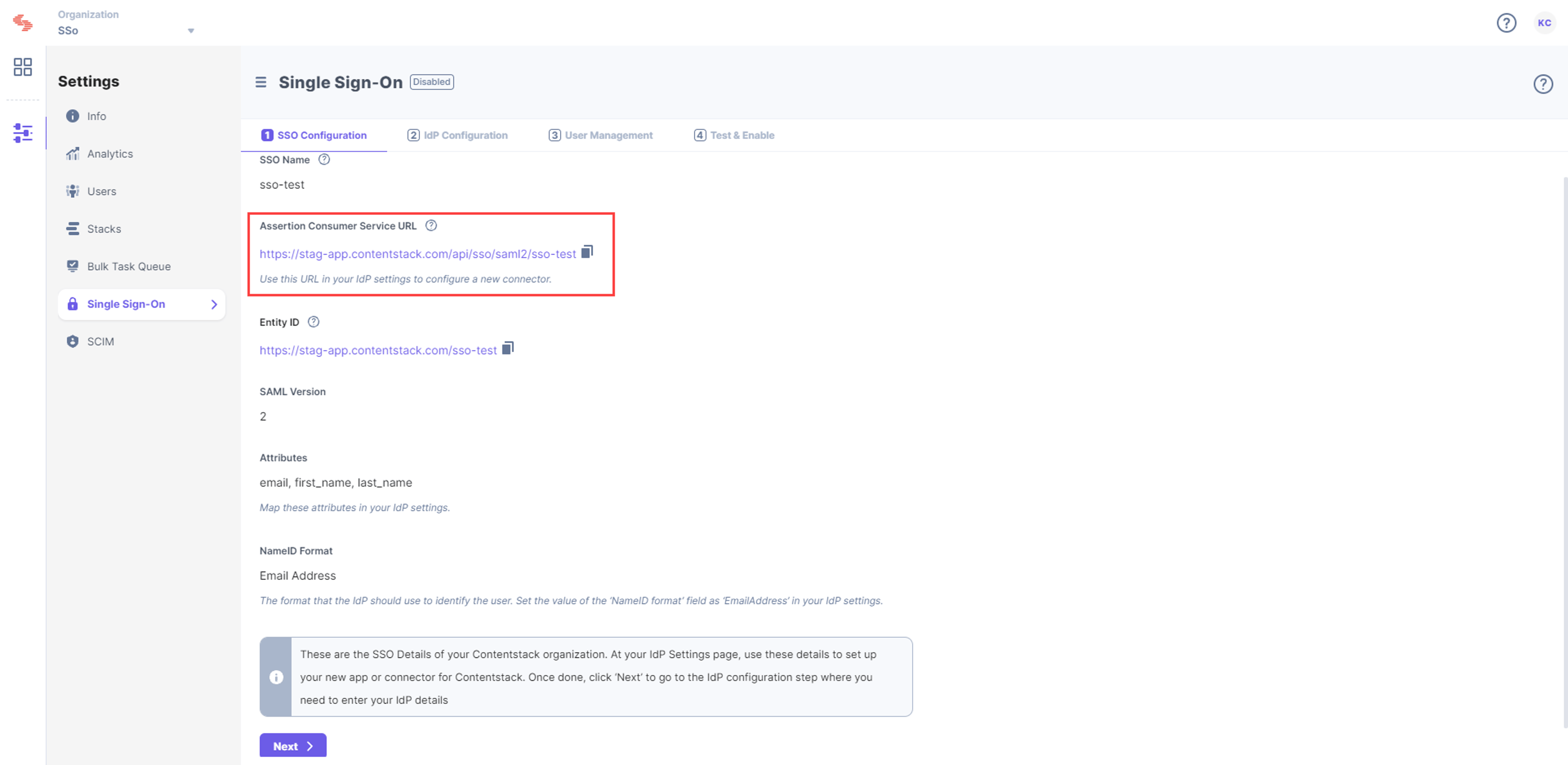Image resolution: width=1568 pixels, height=765 pixels.
Task: Click the Settings sidebar heading
Action: pyautogui.click(x=88, y=82)
